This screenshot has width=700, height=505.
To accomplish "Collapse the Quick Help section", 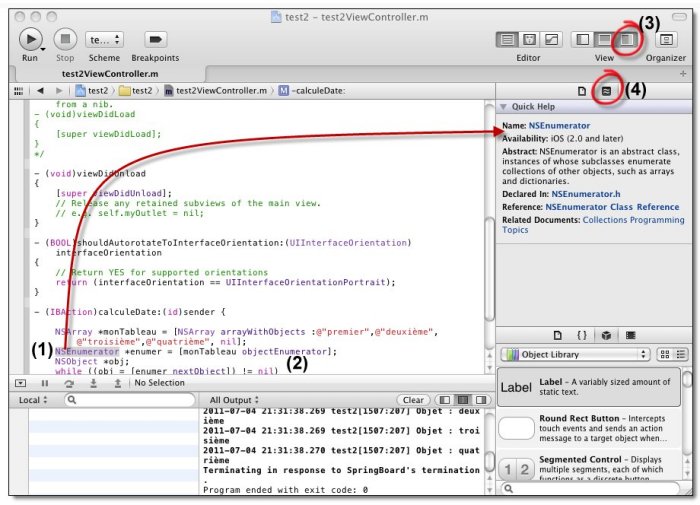I will (x=502, y=108).
